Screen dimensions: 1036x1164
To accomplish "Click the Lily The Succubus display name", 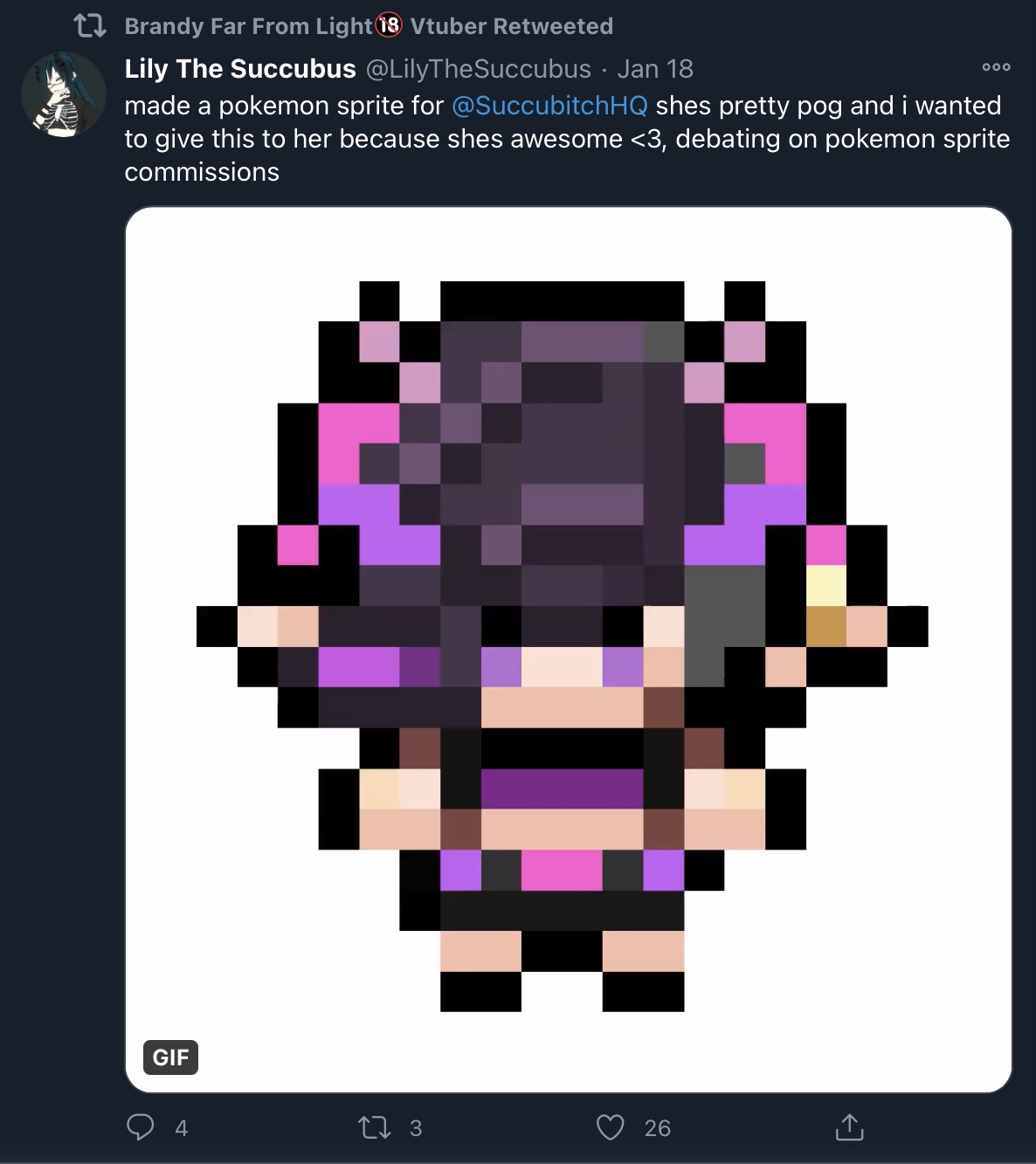I will [240, 68].
